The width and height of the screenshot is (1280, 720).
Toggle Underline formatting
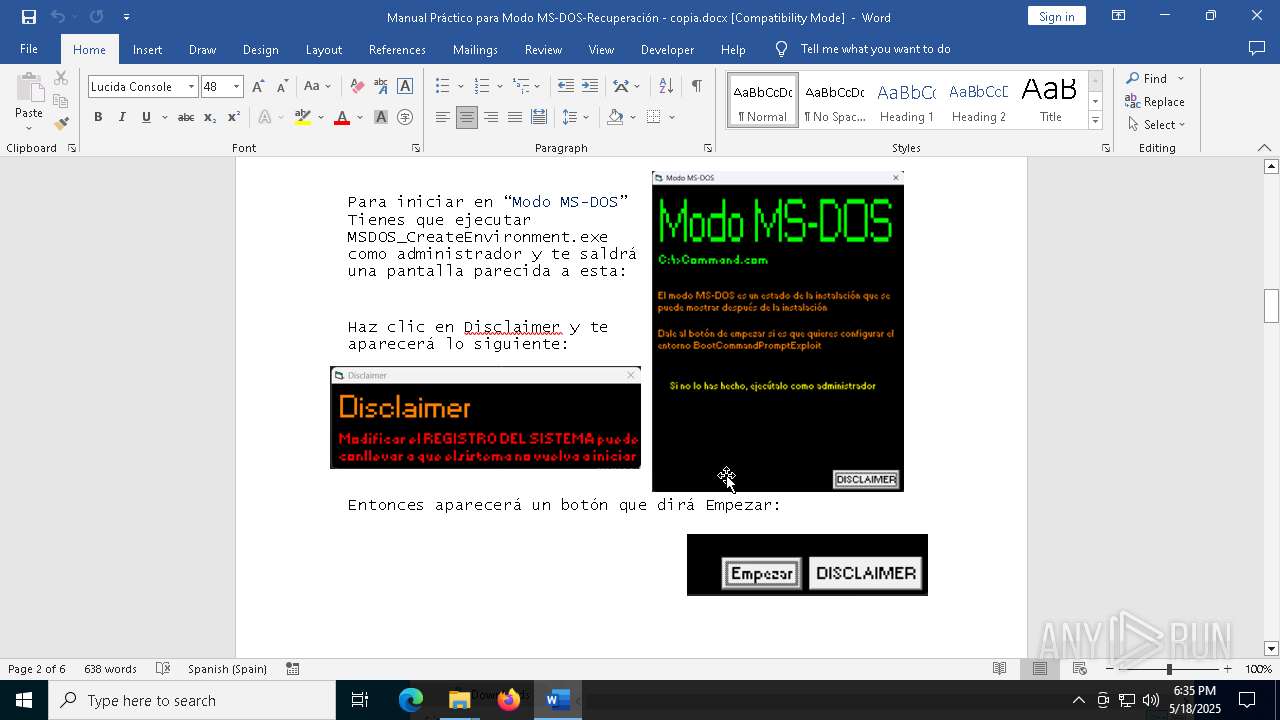coord(146,117)
